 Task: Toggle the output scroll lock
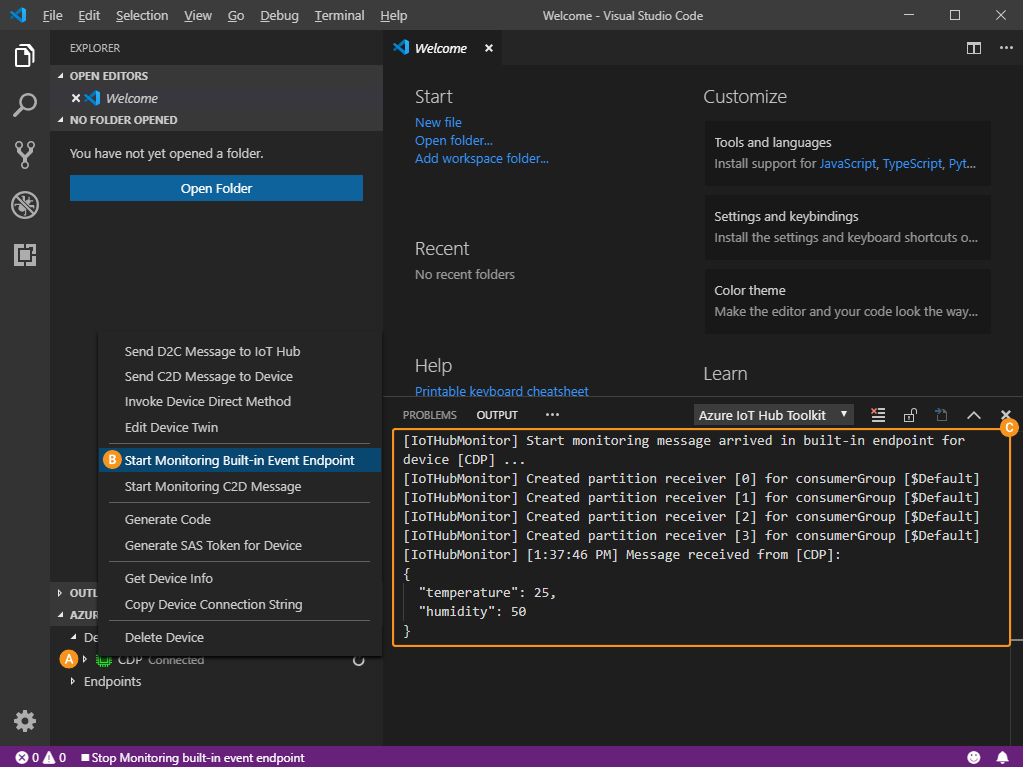[x=910, y=415]
